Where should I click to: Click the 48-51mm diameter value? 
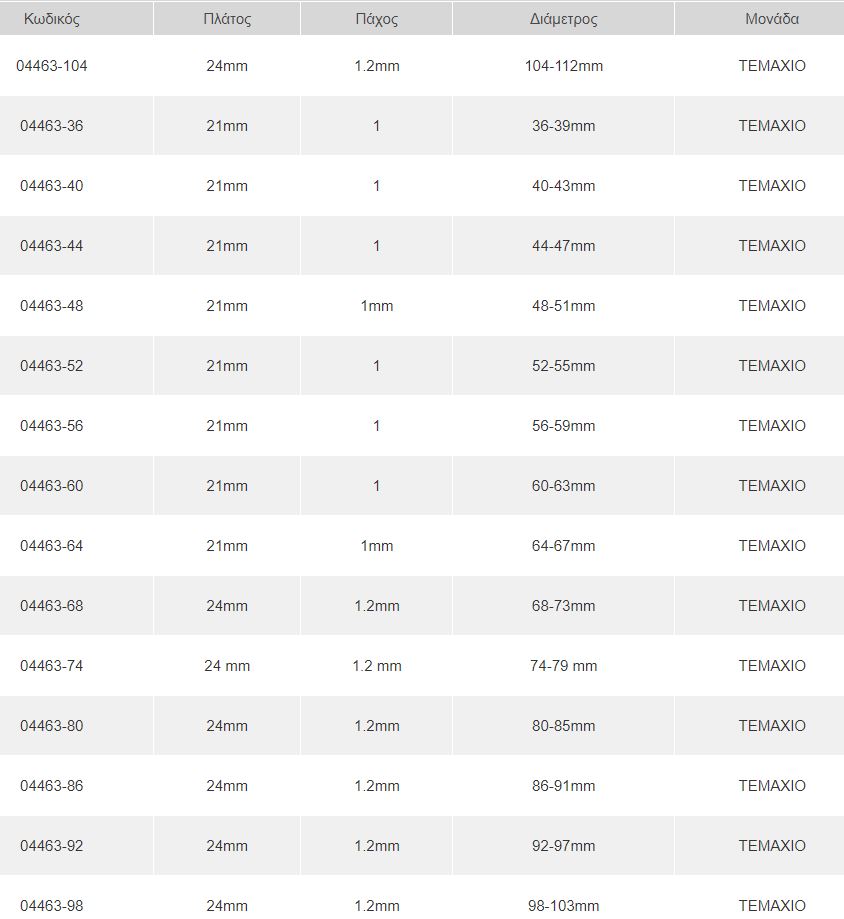[x=563, y=306]
